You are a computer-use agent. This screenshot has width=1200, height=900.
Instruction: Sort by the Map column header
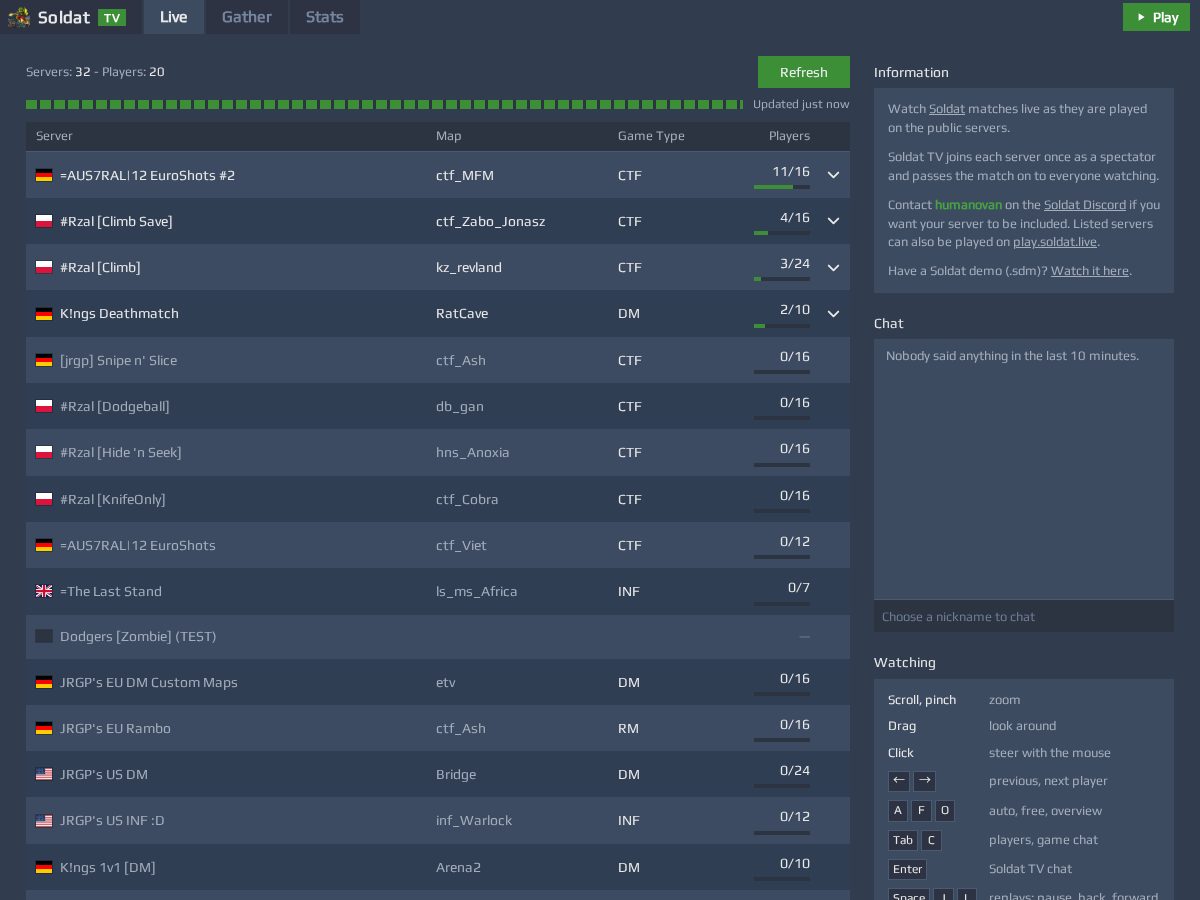[x=449, y=136]
